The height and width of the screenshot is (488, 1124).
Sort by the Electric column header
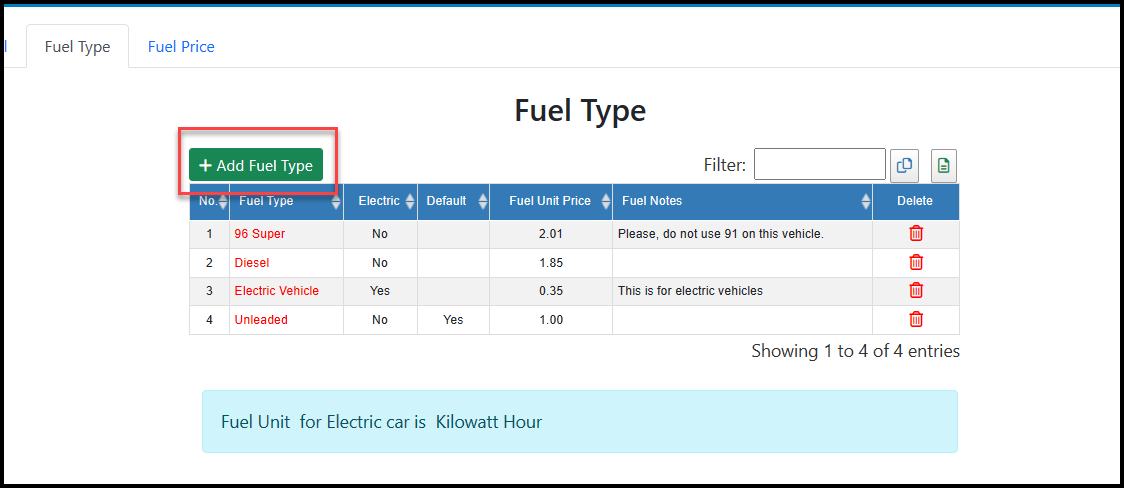pos(379,201)
